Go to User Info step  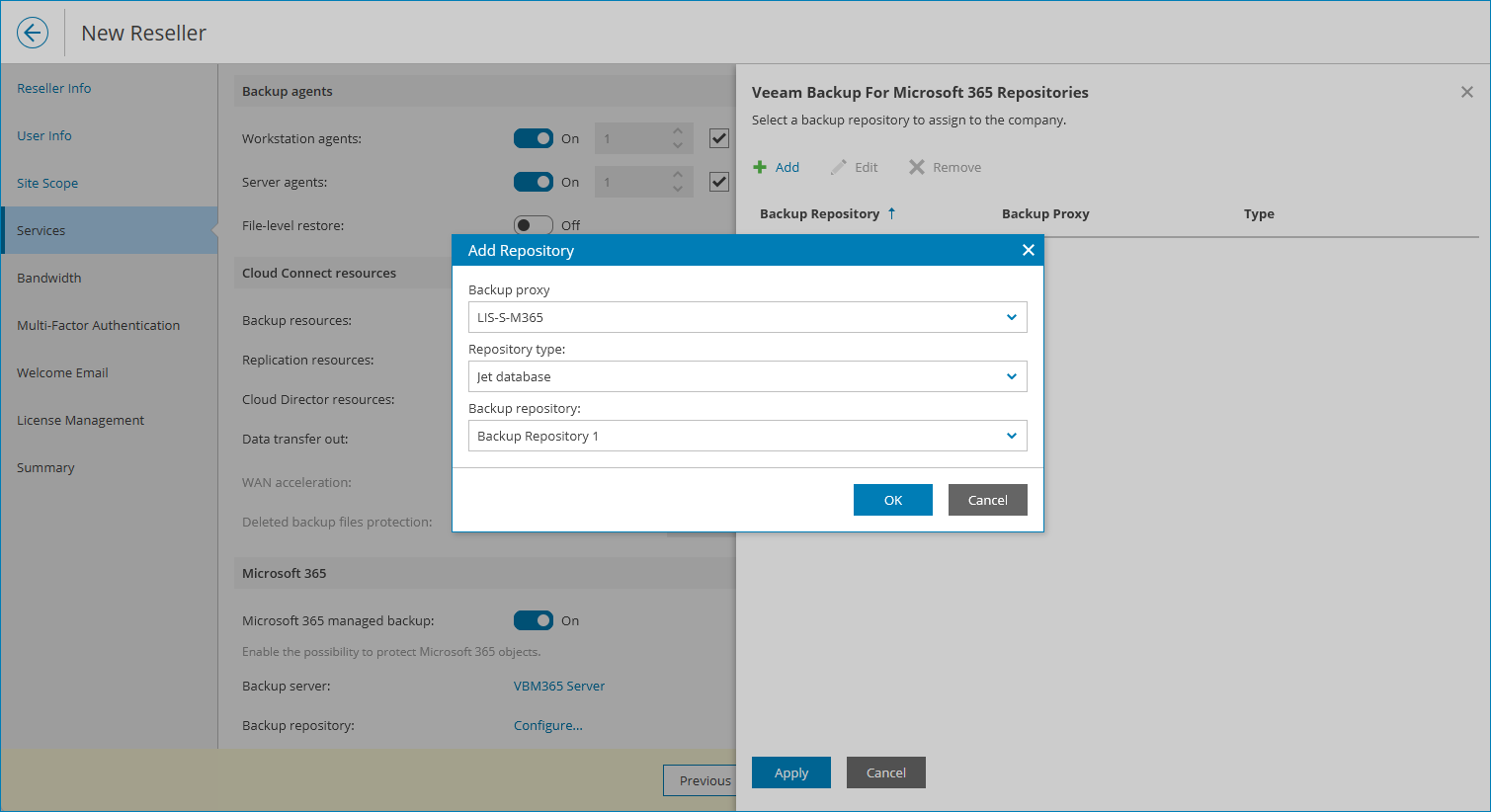click(43, 135)
